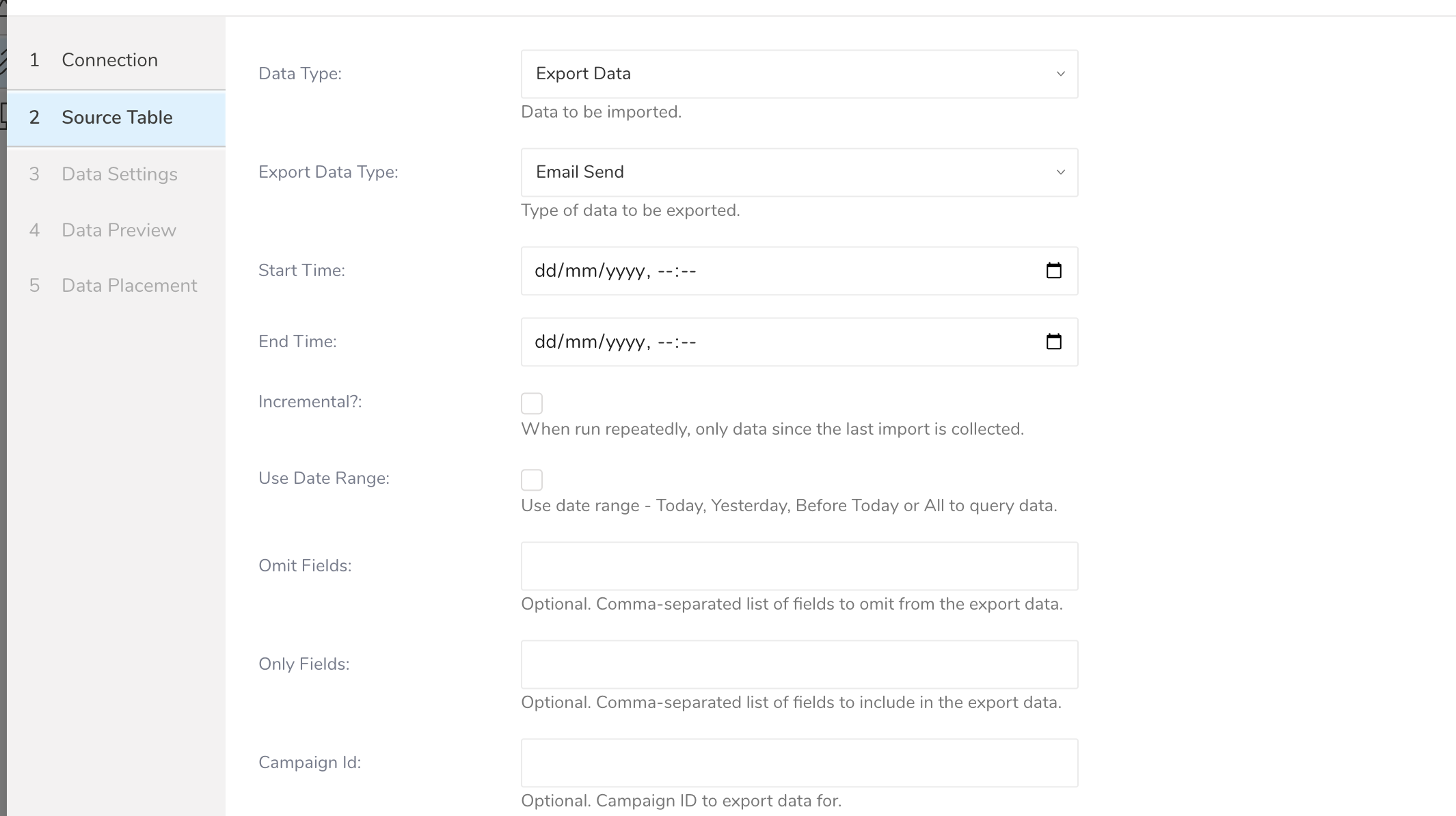Open the Start Time calendar picker icon

(1053, 271)
